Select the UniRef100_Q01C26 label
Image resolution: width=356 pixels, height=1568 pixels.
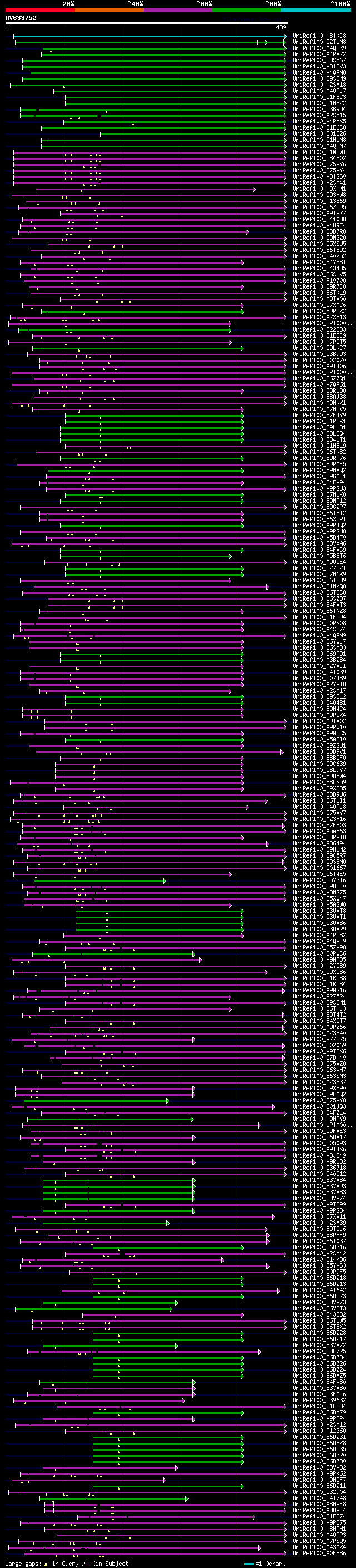pos(319,134)
